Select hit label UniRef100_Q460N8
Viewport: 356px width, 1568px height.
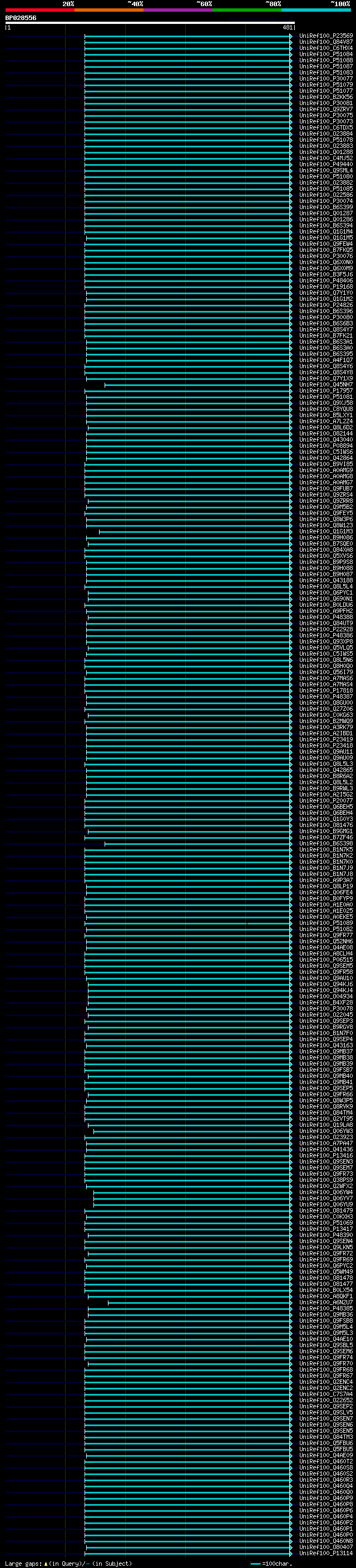click(x=326, y=1541)
